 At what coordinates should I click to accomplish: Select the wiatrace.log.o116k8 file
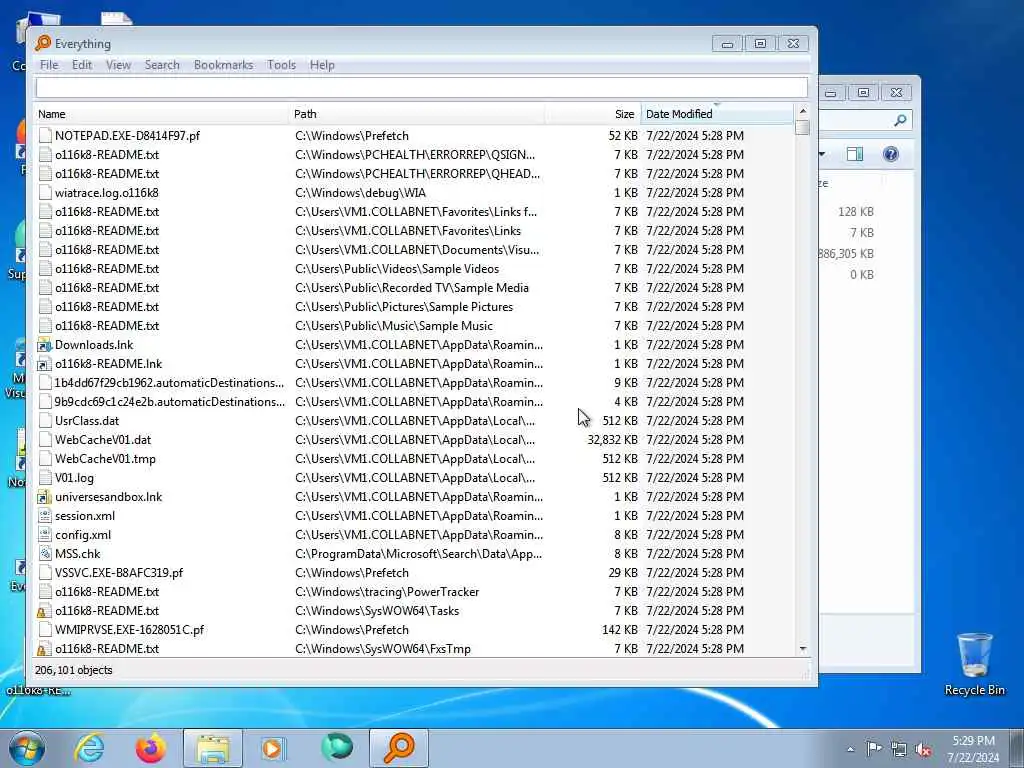(106, 193)
